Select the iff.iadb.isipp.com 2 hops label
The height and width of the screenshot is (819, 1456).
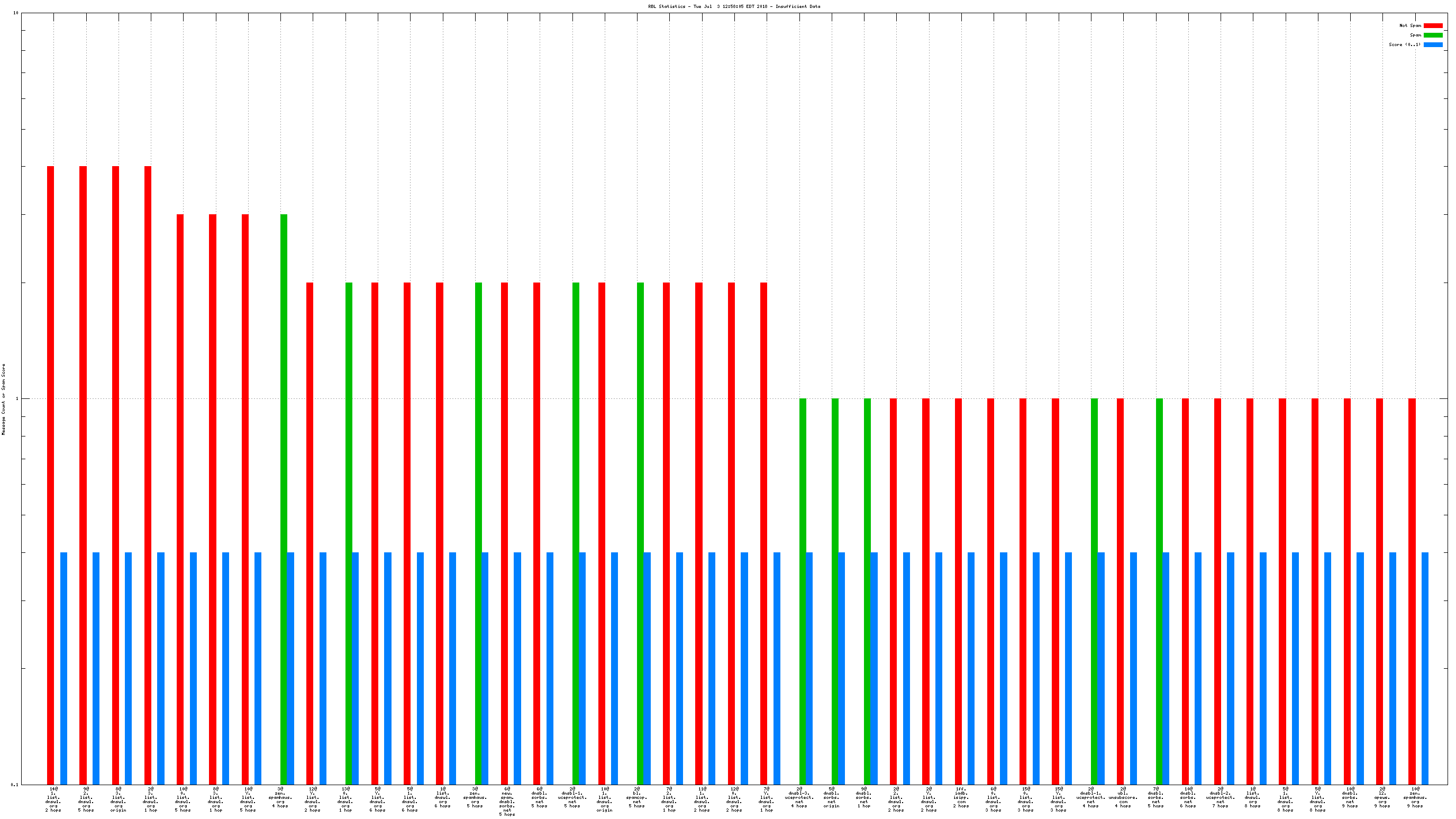coord(961,797)
